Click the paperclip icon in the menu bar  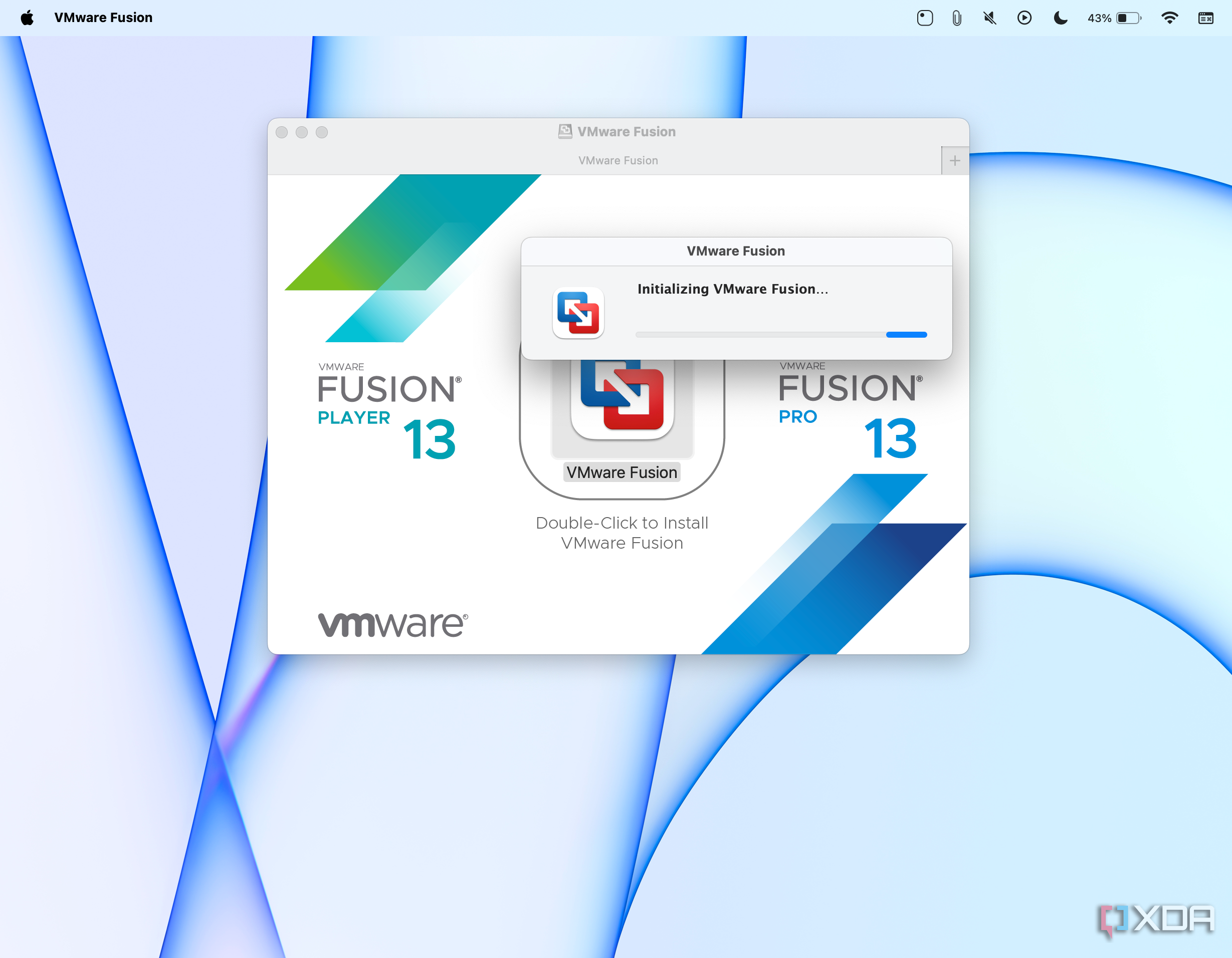[x=957, y=18]
